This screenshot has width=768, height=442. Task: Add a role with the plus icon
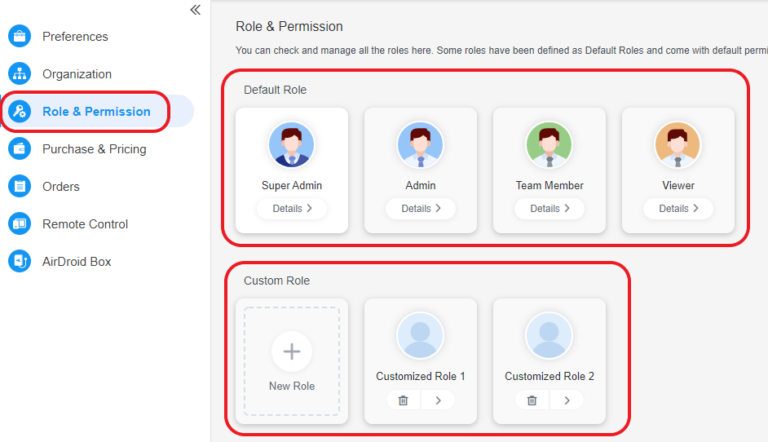click(x=292, y=351)
